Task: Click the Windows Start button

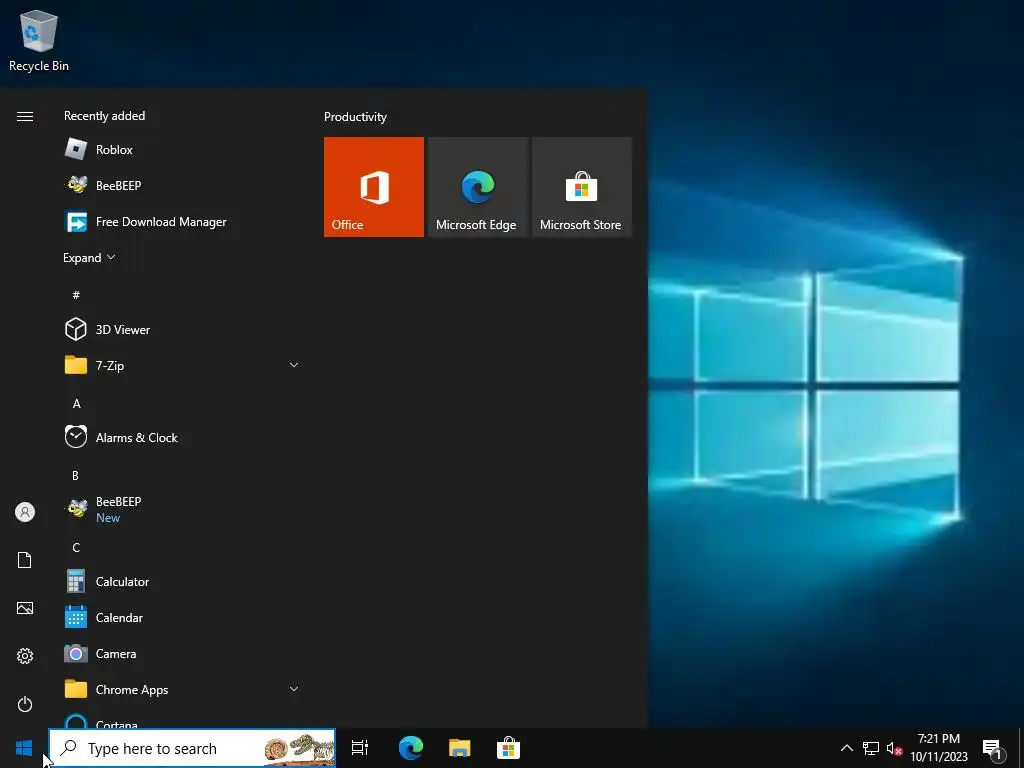Action: coord(24,748)
